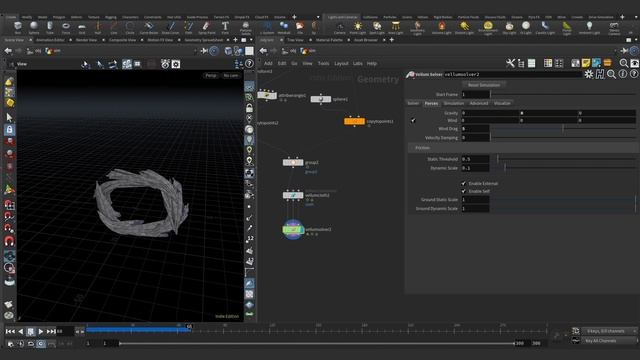This screenshot has width=640, height=360.
Task: Select the Grid shelf tool
Action: click(82, 28)
